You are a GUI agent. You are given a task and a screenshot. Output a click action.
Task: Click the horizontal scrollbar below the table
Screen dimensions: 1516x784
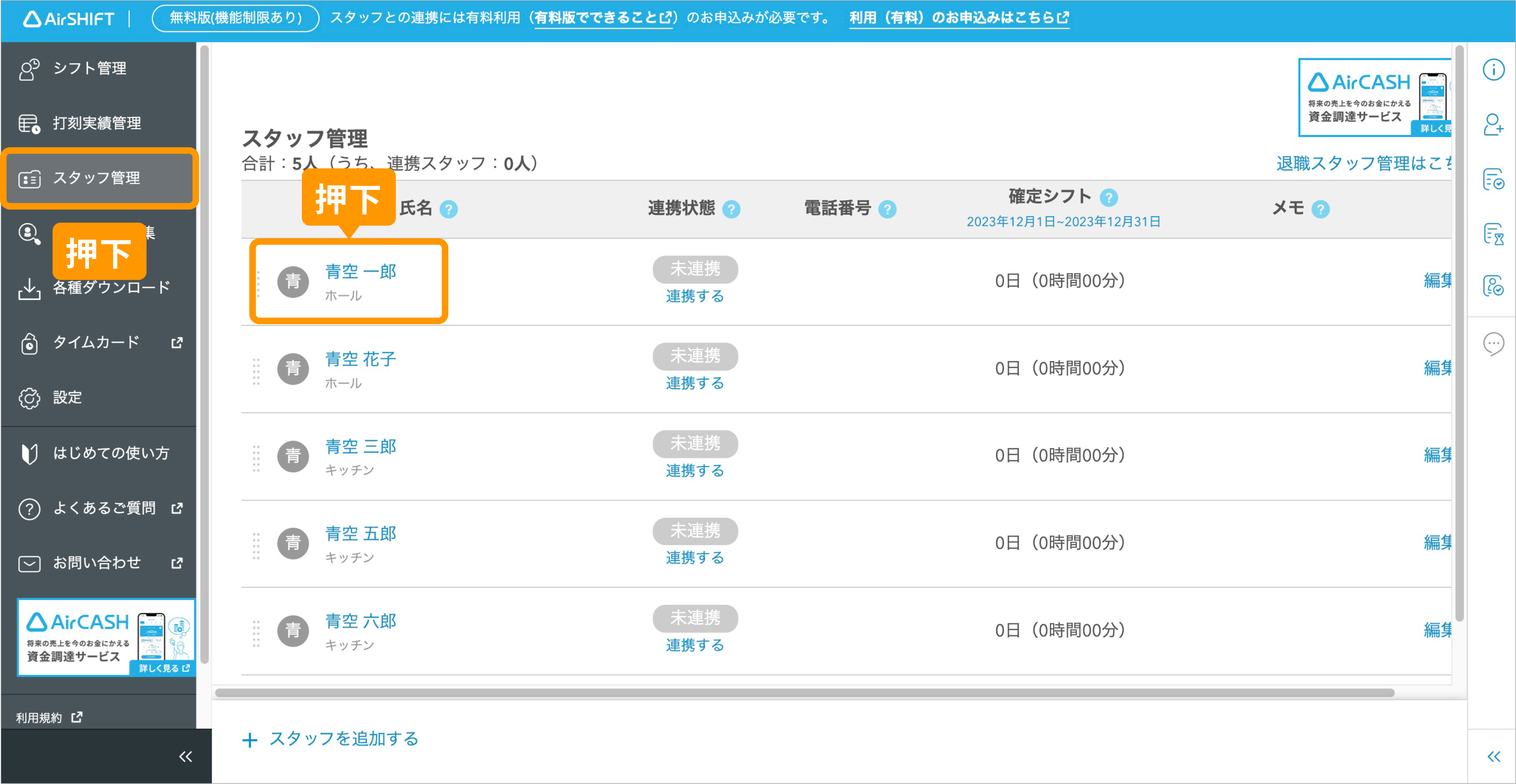[804, 693]
